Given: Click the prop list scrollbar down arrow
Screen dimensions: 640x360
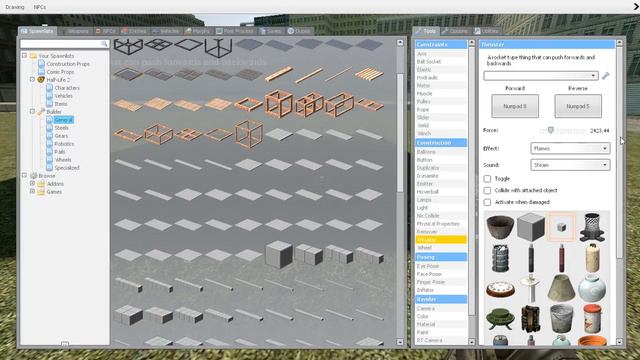Looking at the screenshot, I should tap(400, 342).
